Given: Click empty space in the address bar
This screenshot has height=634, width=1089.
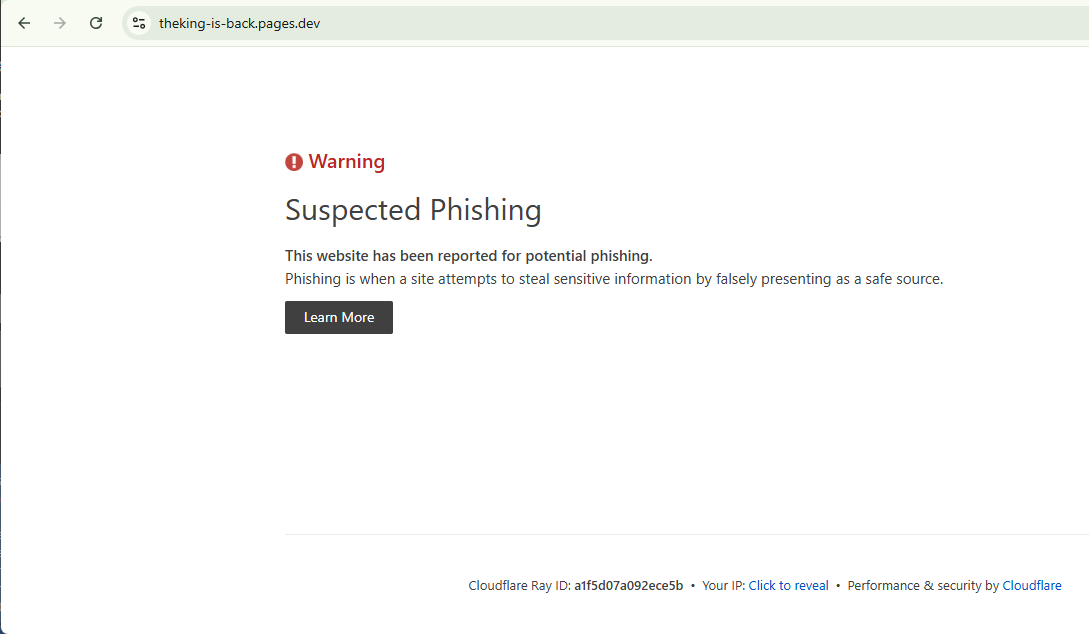Looking at the screenshot, I should point(695,23).
